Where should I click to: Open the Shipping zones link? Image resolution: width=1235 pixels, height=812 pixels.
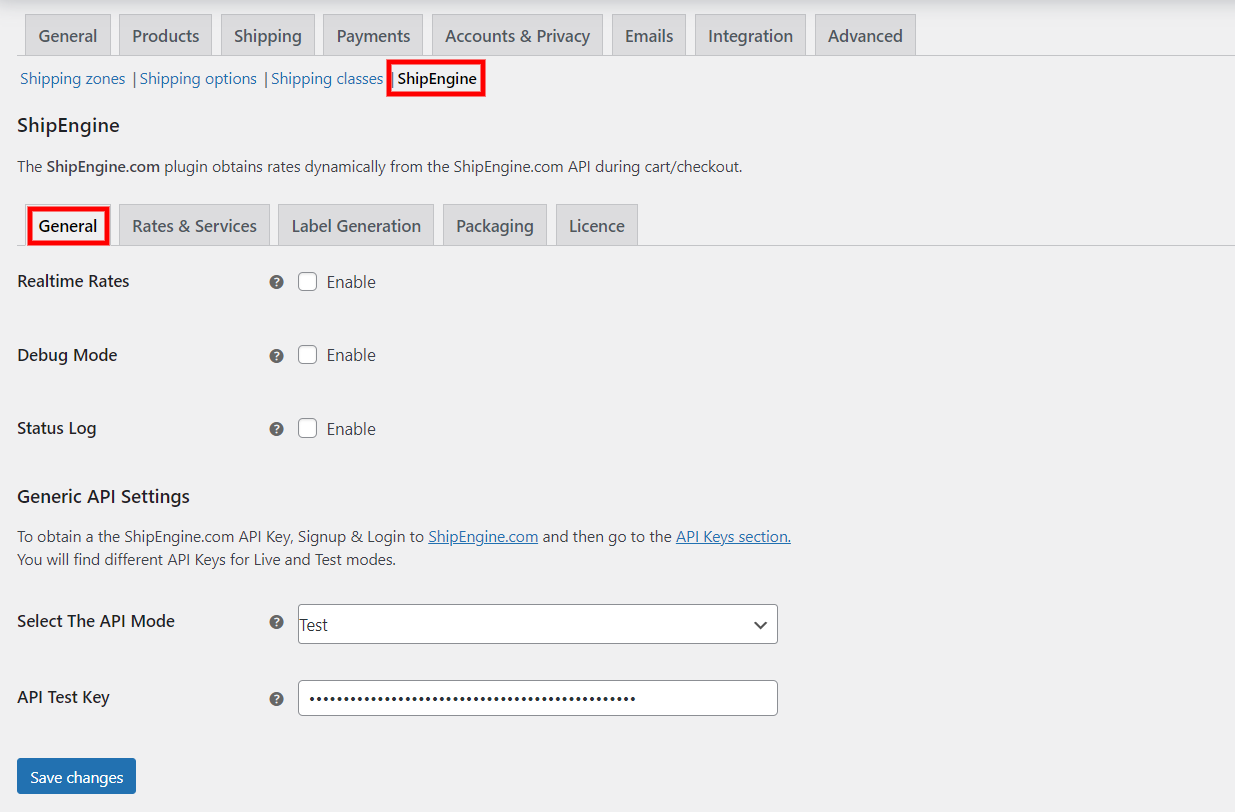pos(73,79)
